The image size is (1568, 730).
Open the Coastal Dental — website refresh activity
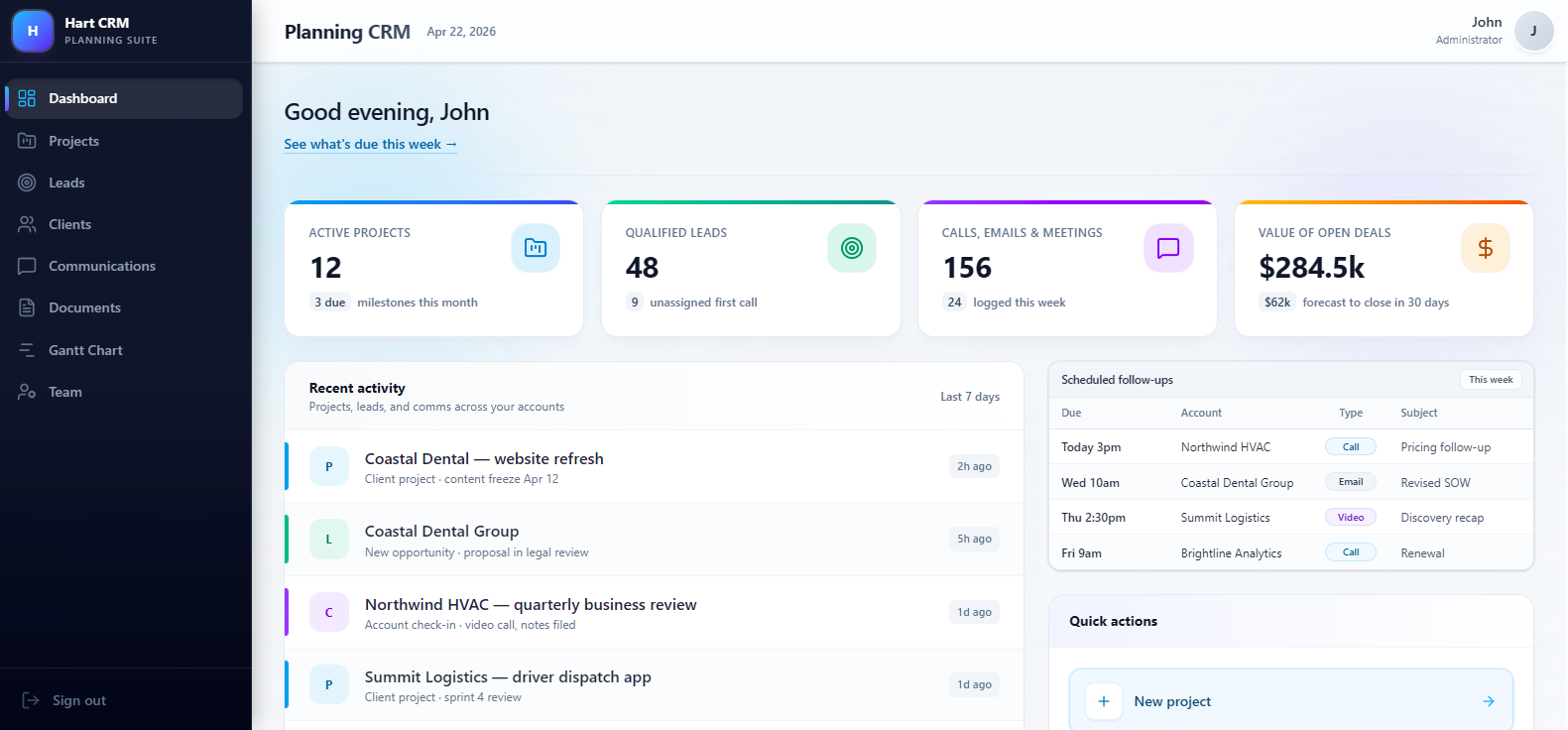click(x=655, y=466)
